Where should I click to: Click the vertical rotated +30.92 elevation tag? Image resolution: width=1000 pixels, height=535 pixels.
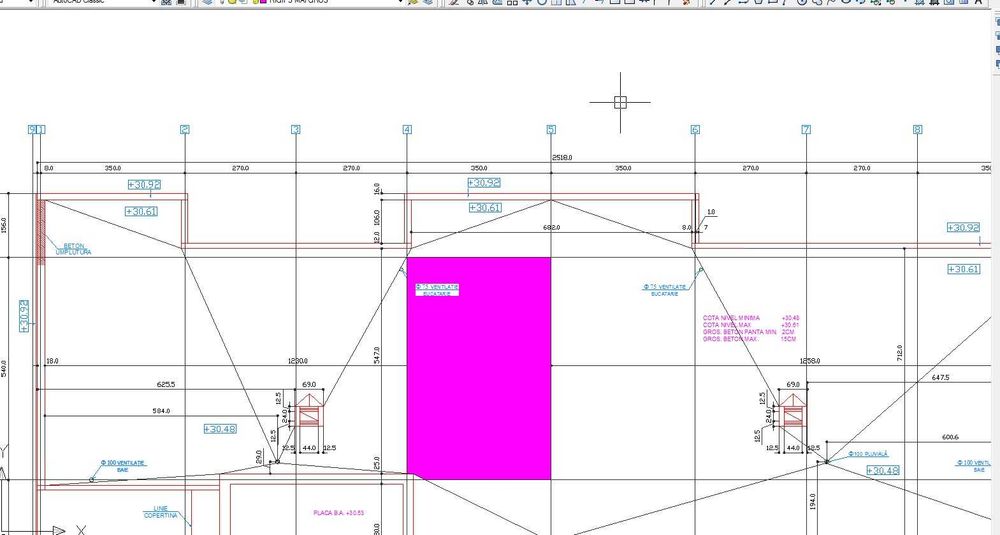25,316
